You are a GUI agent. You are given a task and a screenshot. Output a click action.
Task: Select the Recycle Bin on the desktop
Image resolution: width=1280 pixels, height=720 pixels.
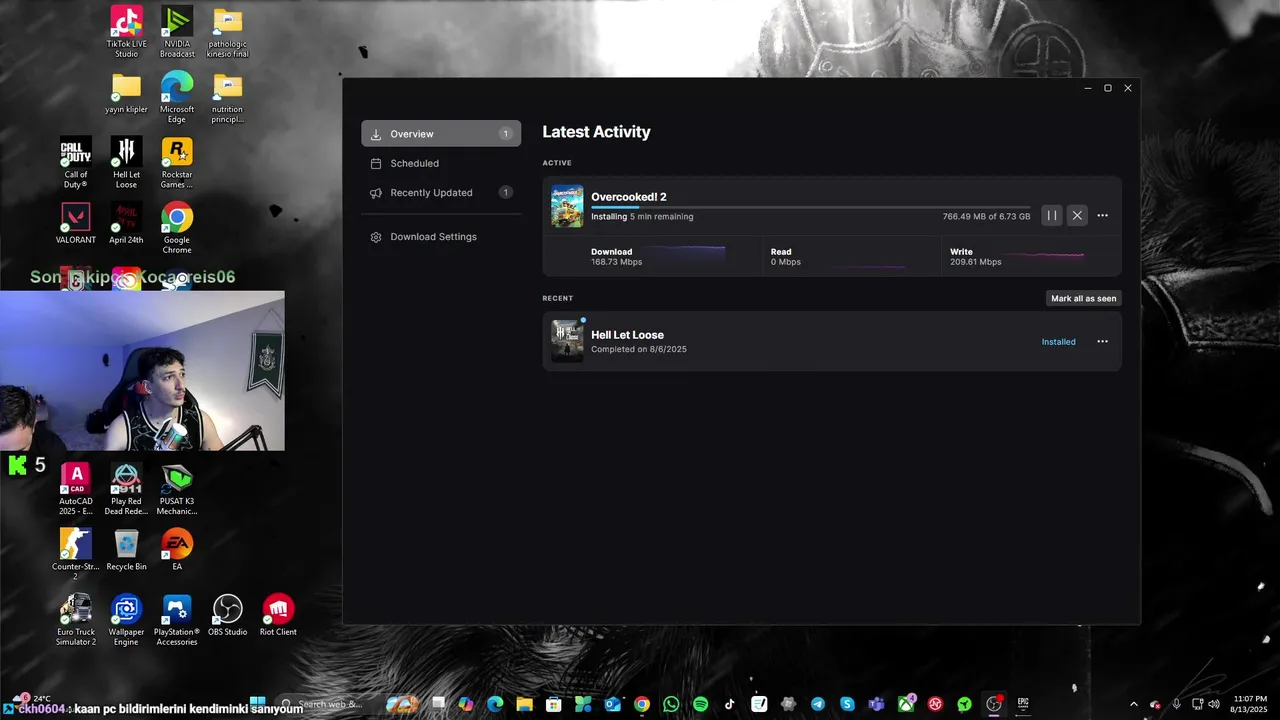pos(126,550)
